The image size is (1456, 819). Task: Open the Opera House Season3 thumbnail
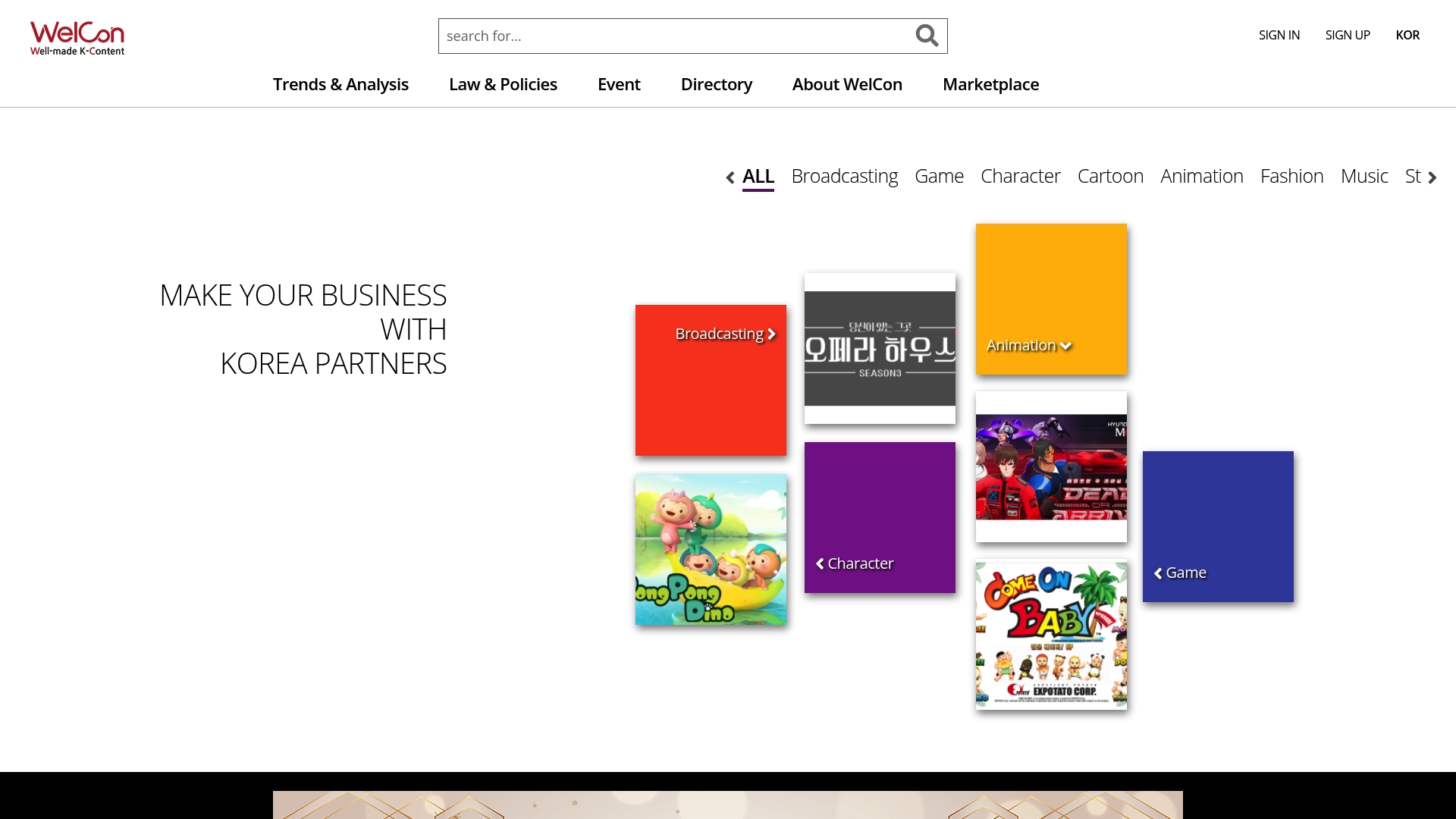point(880,349)
